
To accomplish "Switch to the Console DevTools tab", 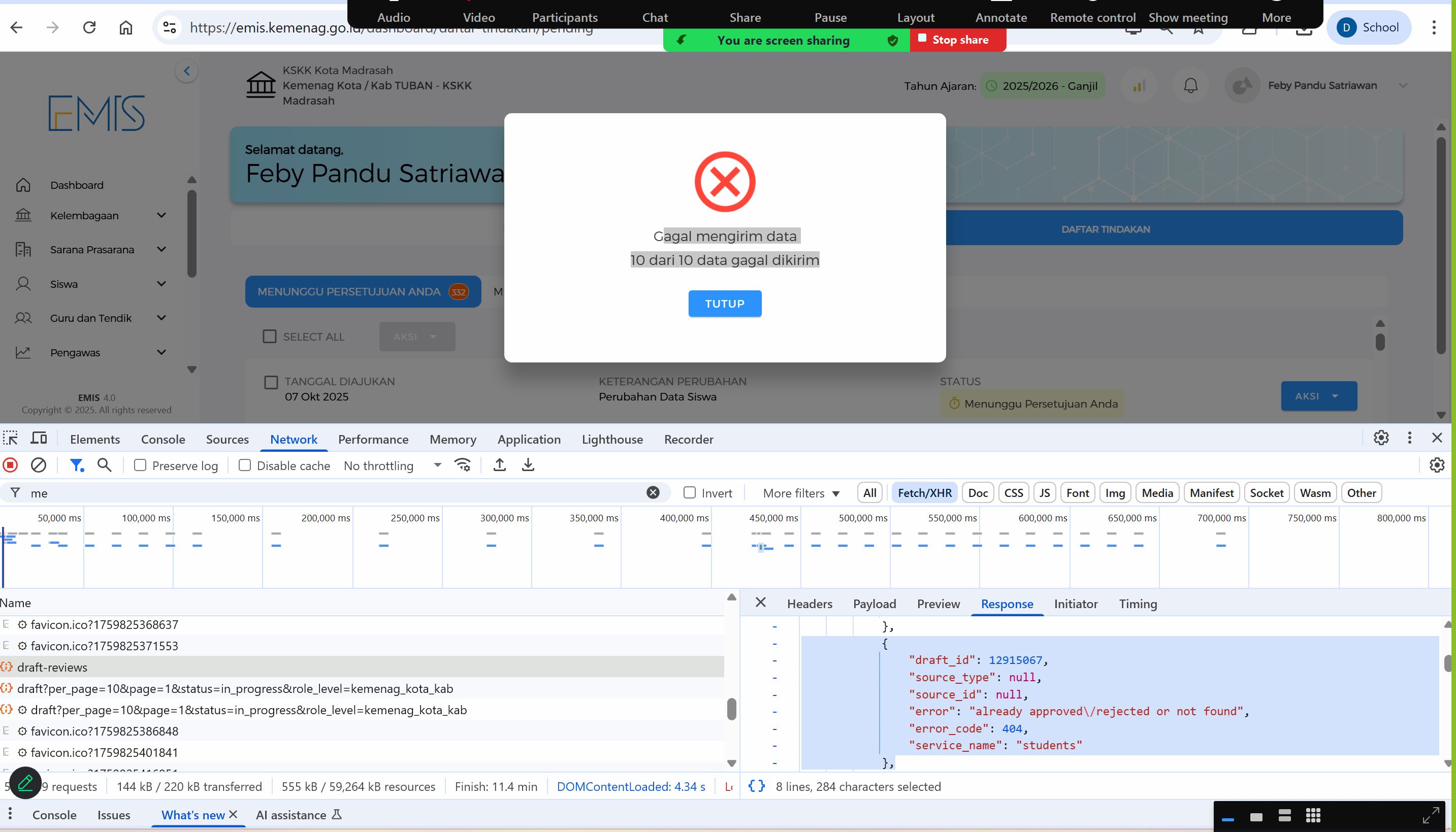I will click(x=163, y=439).
